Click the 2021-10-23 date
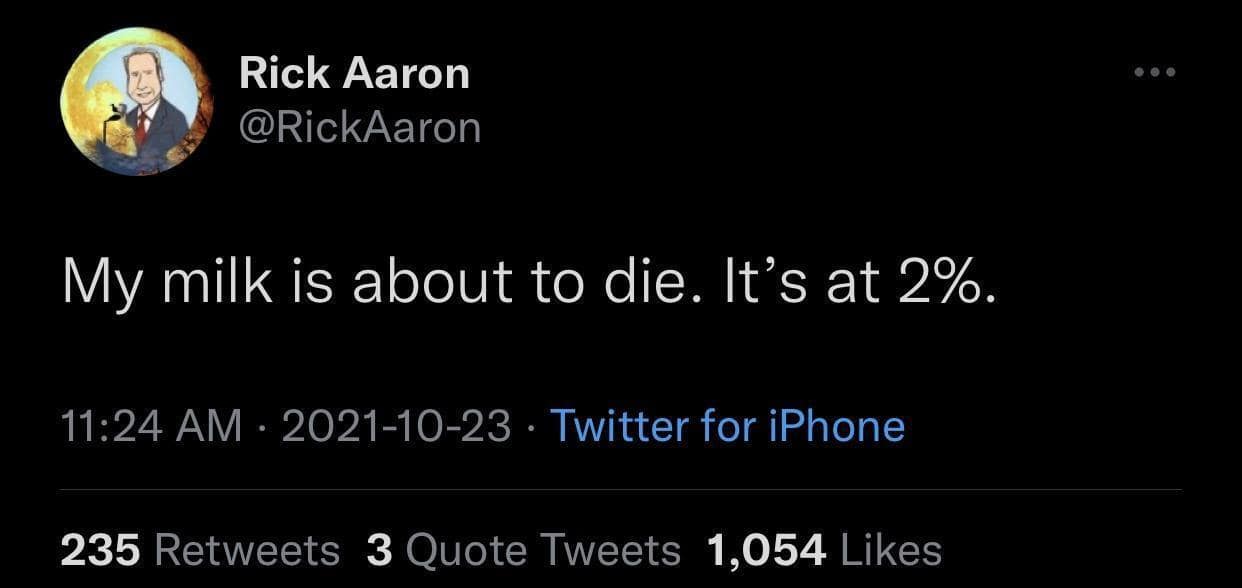This screenshot has width=1242, height=588. (396, 427)
